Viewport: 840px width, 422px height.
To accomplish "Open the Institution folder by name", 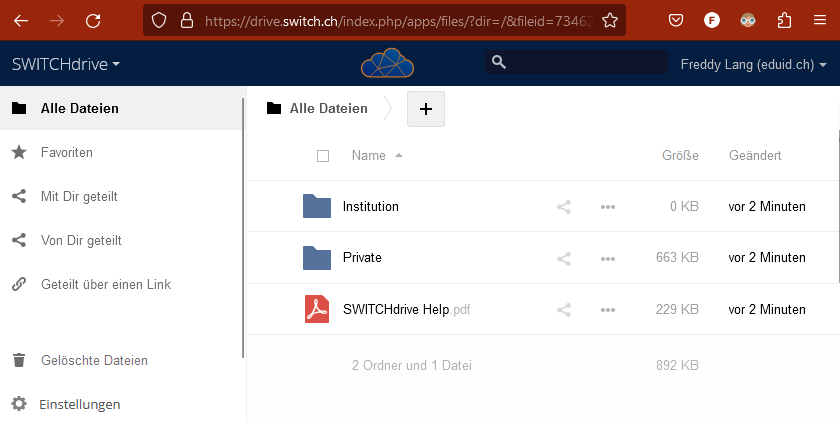I will click(x=371, y=206).
